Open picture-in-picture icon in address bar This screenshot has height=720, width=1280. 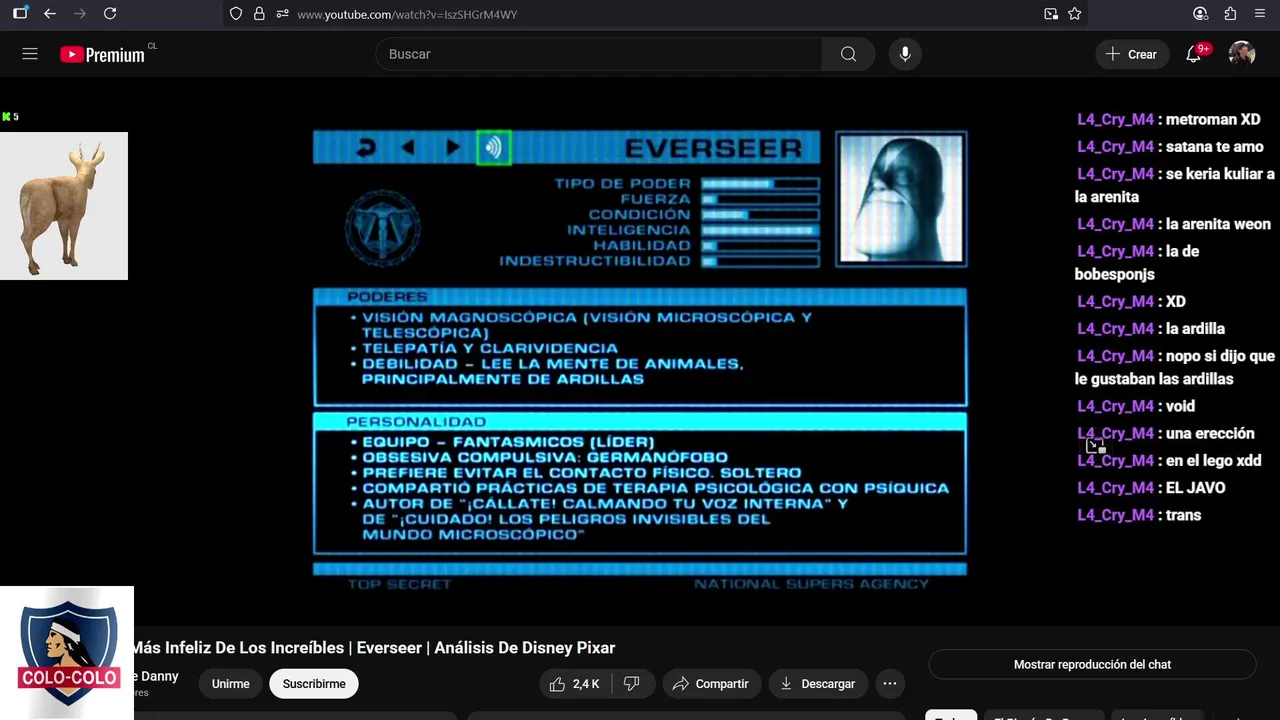1051,14
